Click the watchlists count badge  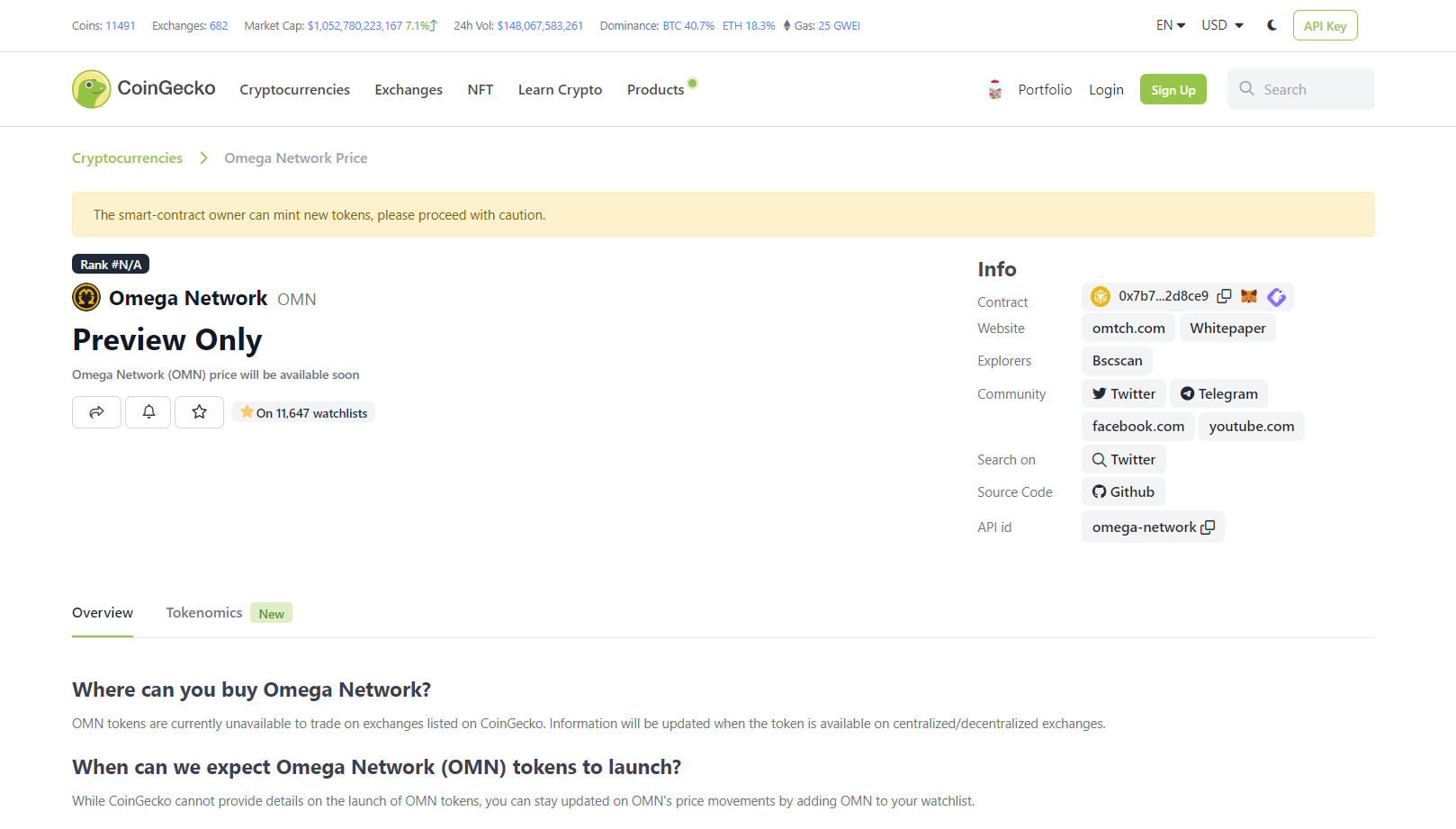point(304,412)
